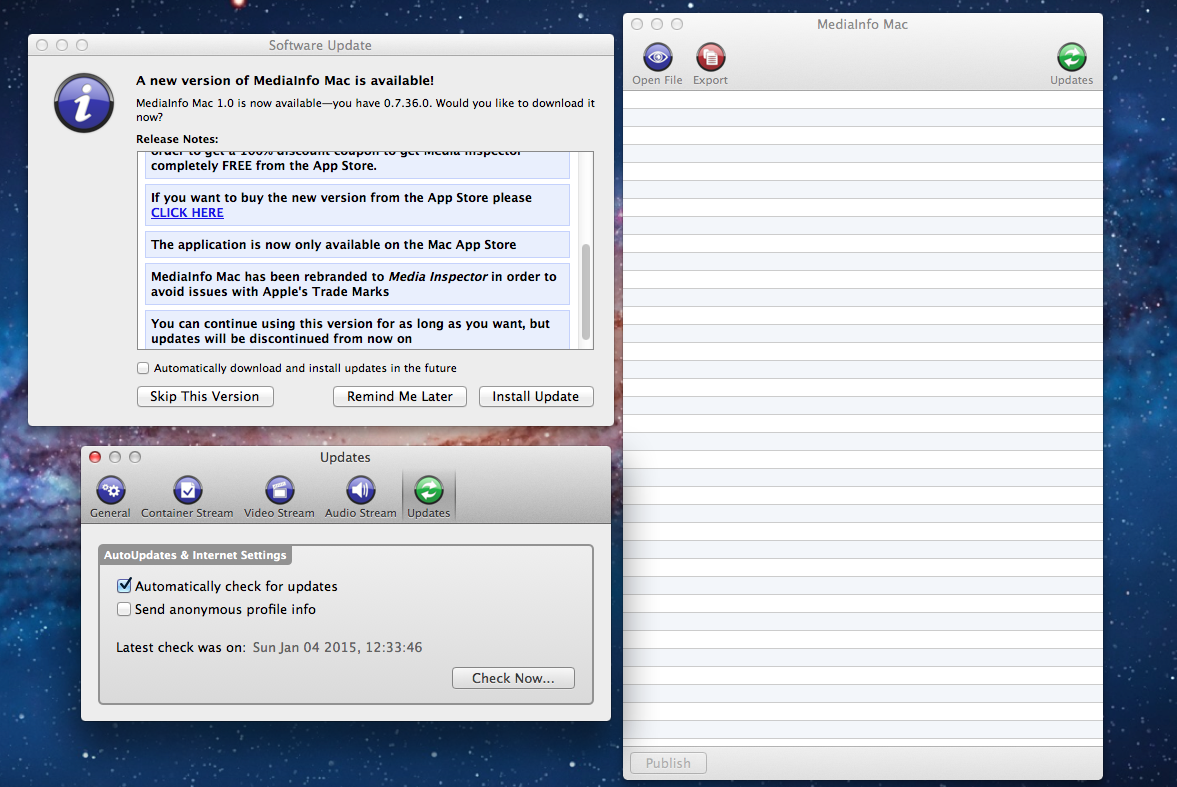Click the blue info icon in Software Update
Image resolution: width=1177 pixels, height=787 pixels.
coord(83,103)
